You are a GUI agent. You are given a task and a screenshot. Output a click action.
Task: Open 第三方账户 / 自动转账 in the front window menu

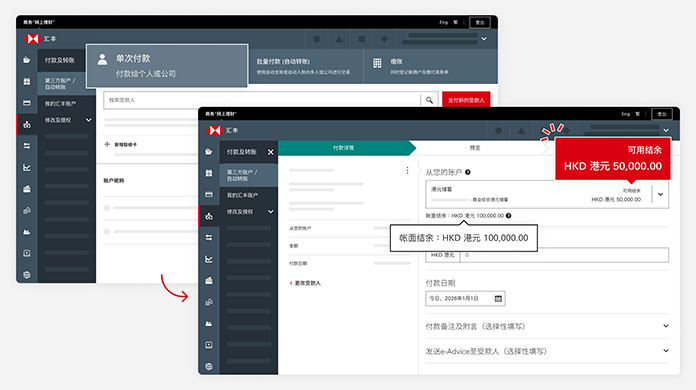[249, 175]
